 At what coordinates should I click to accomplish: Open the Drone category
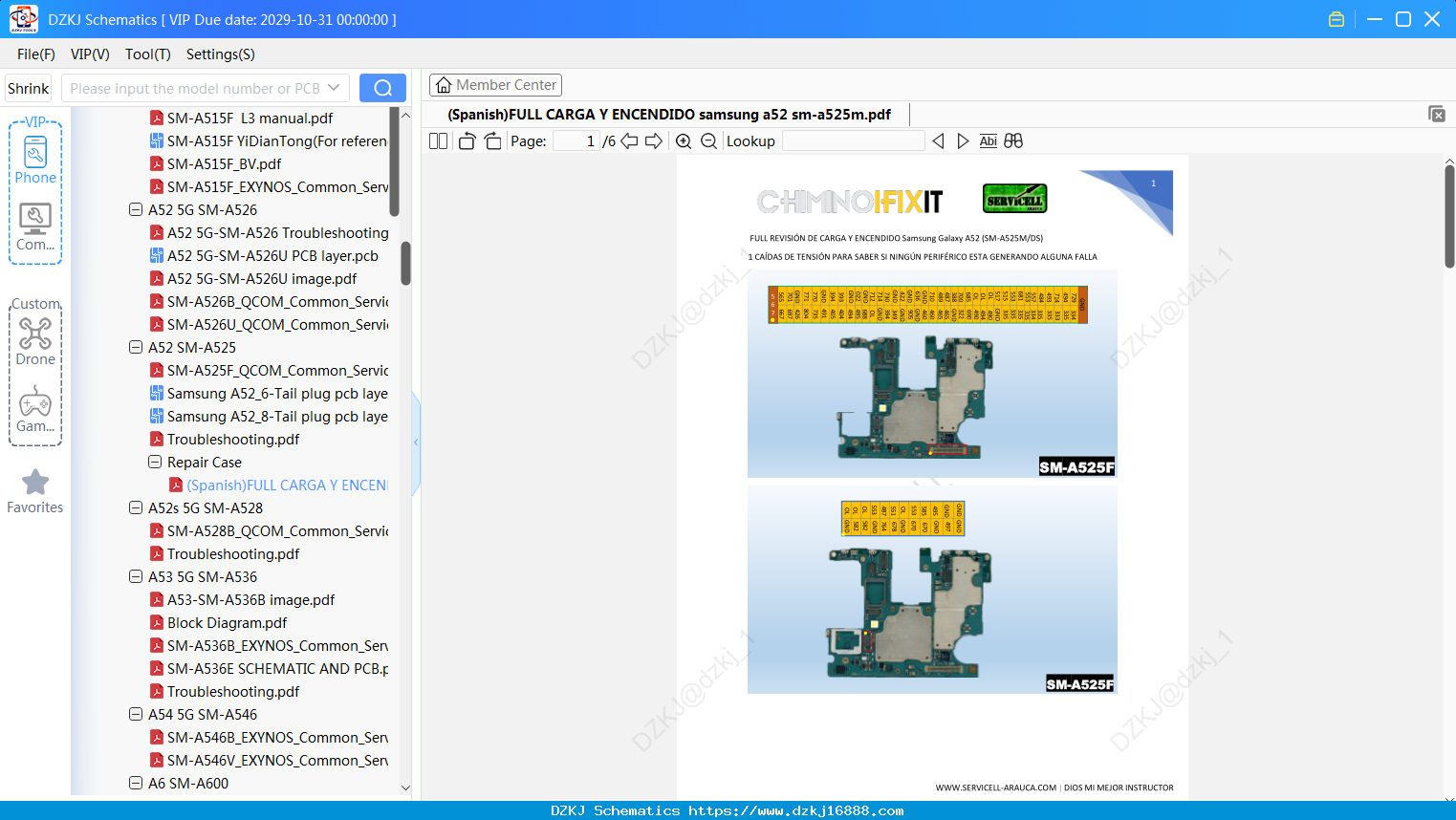[x=35, y=341]
